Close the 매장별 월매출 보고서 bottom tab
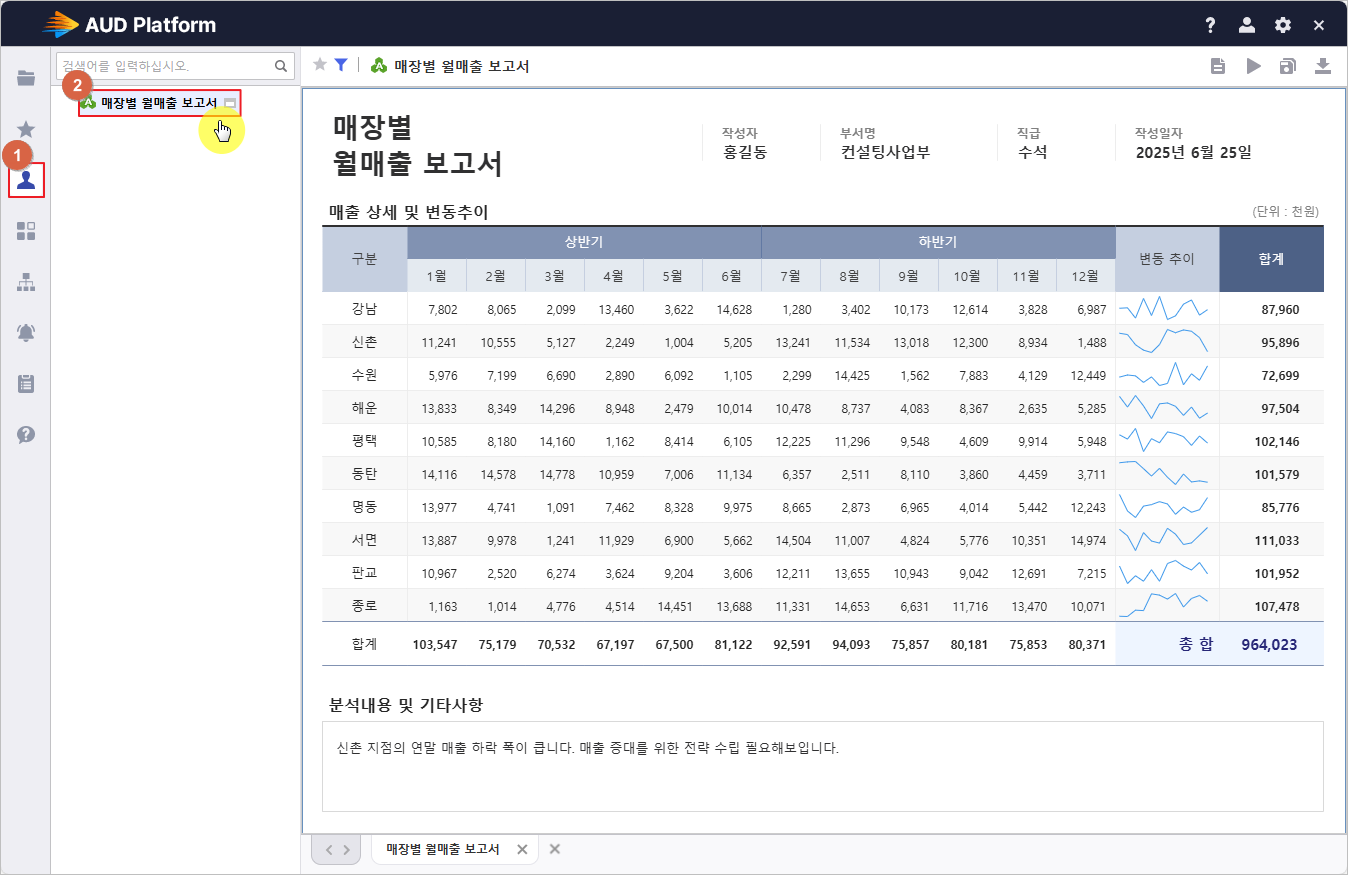The image size is (1348, 875). click(x=522, y=849)
